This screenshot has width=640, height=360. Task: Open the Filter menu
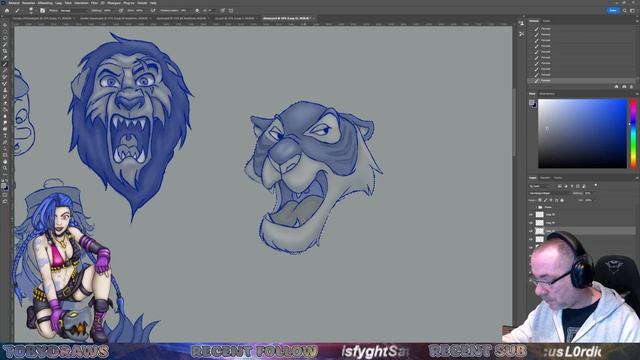coord(94,3)
